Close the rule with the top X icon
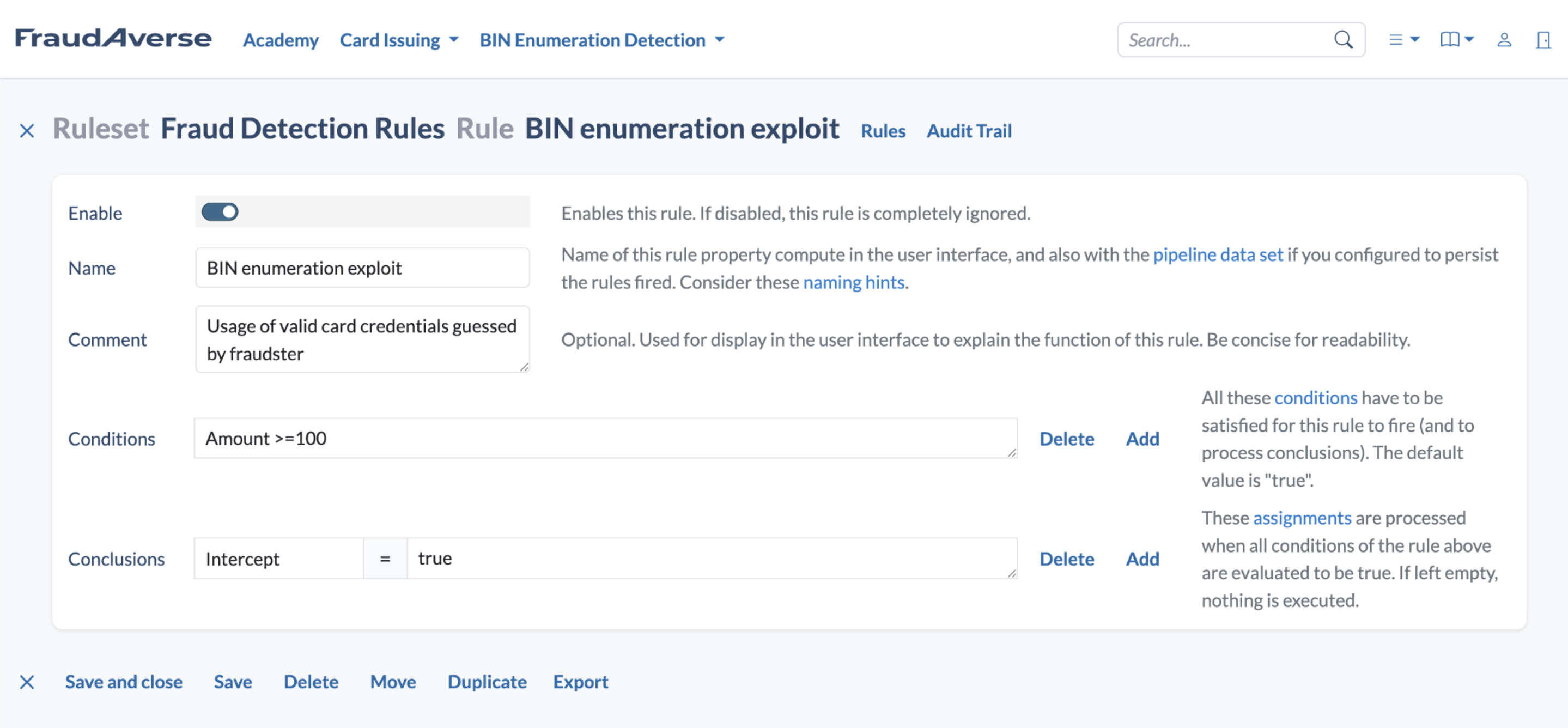 coord(27,130)
